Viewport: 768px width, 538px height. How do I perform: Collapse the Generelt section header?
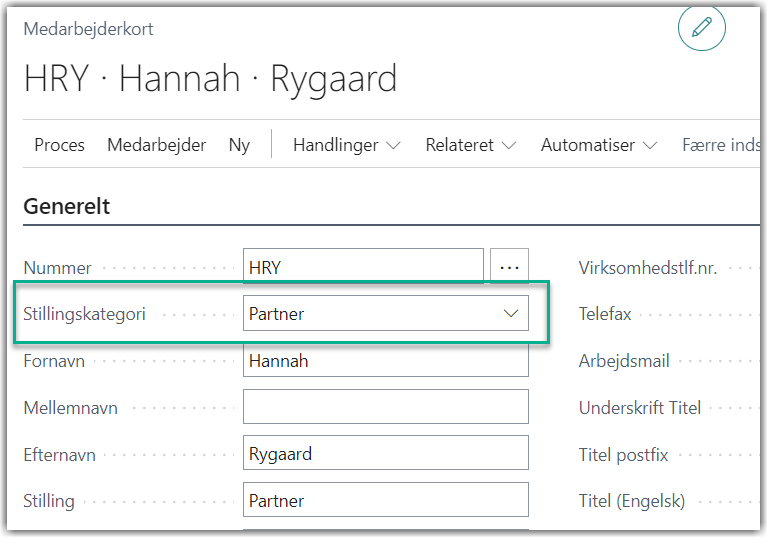pyautogui.click(x=67, y=207)
